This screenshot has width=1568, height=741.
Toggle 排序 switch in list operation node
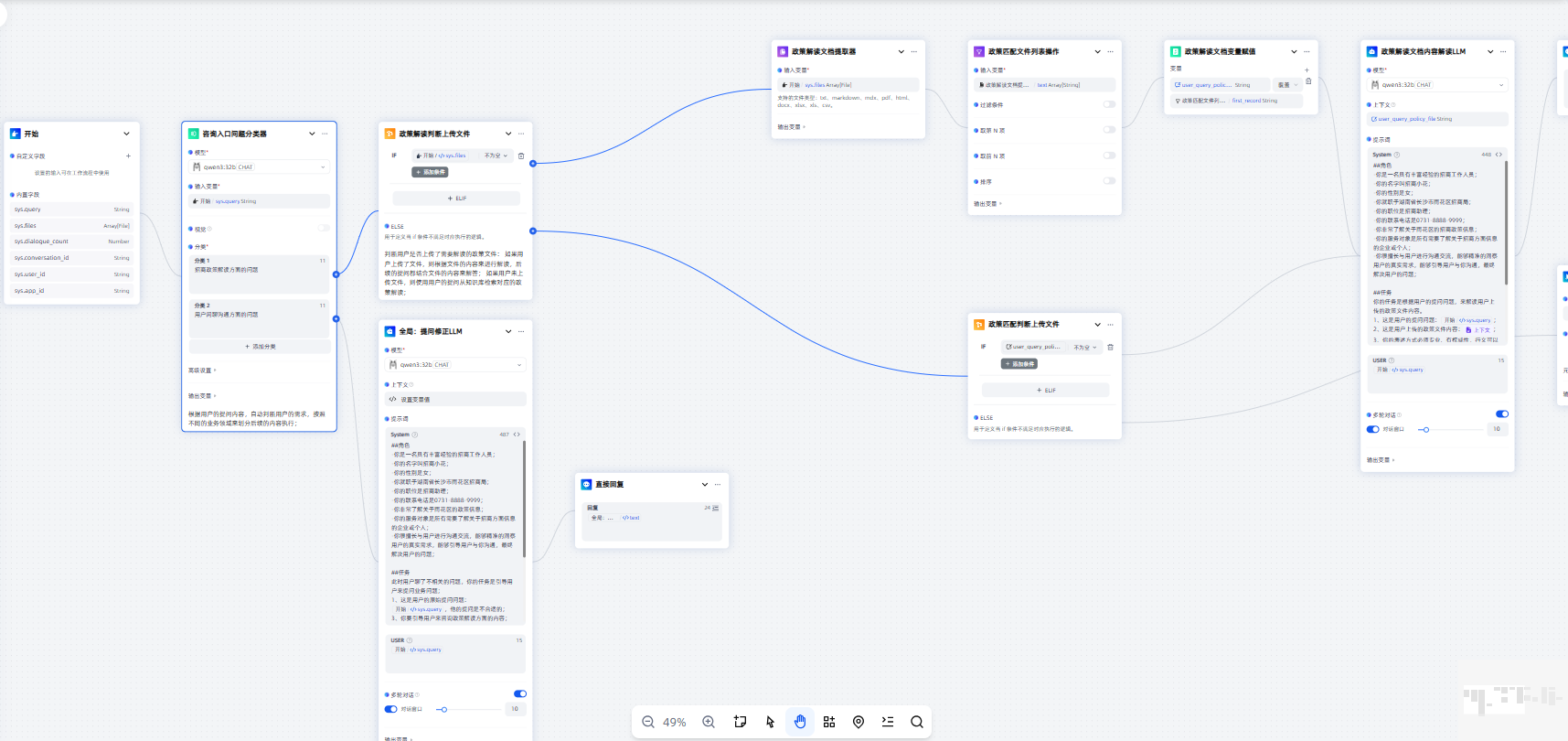(1109, 181)
